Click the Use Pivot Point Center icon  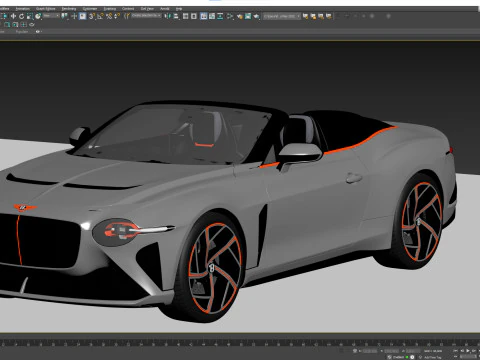[64, 16]
